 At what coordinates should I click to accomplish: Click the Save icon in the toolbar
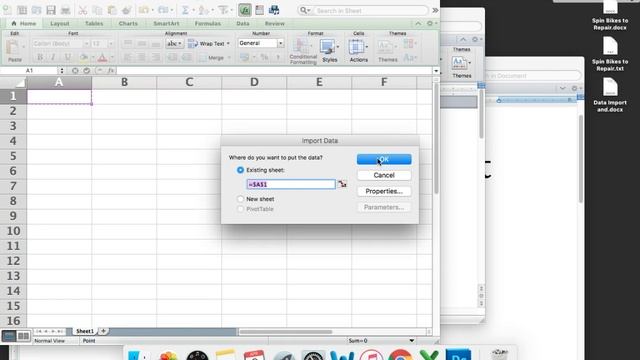51,10
